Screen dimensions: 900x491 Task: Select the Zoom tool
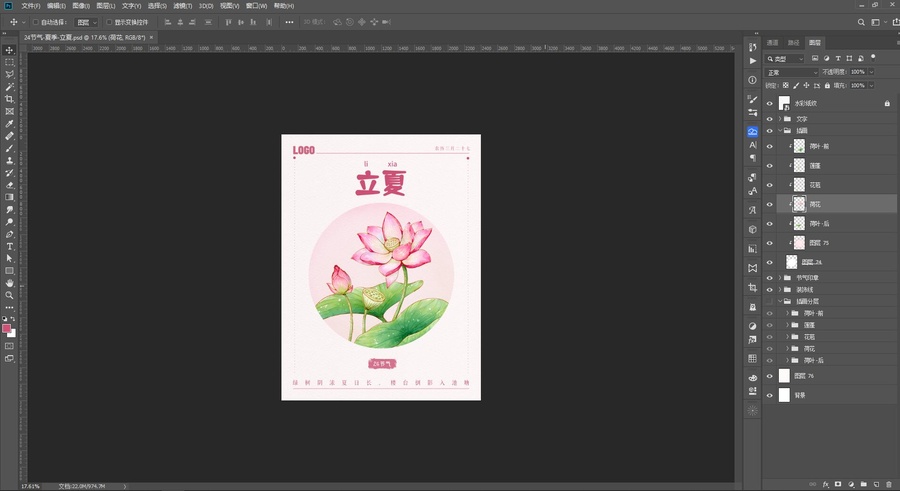tap(9, 295)
